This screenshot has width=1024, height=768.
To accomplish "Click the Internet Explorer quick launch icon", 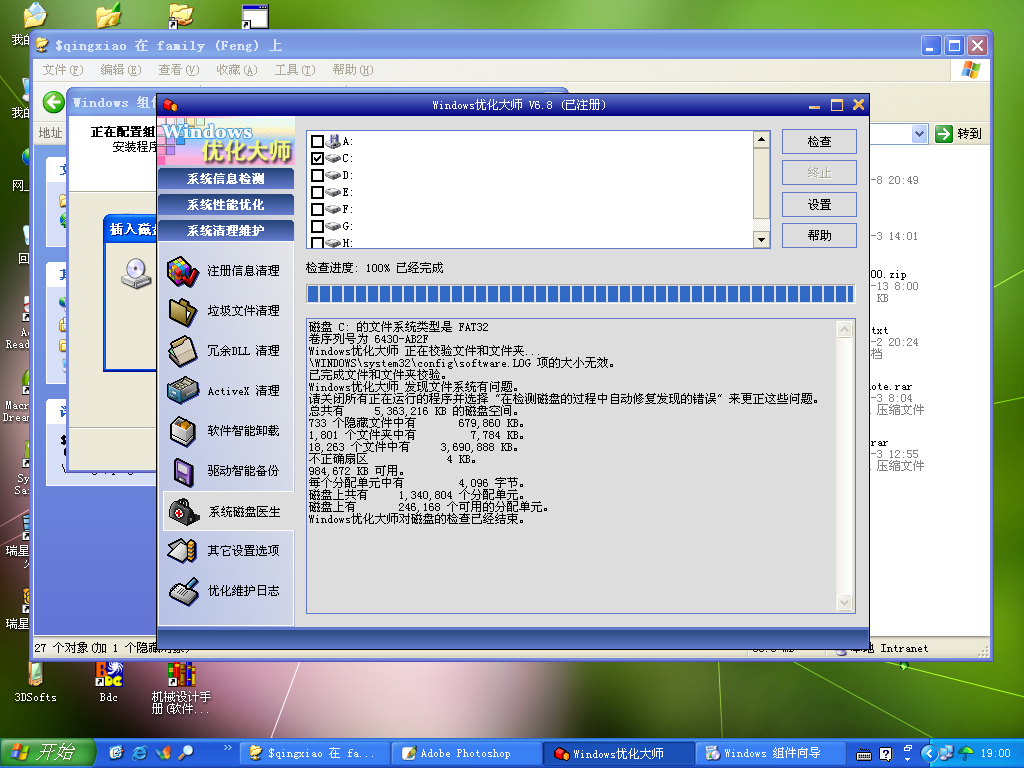I will point(140,753).
